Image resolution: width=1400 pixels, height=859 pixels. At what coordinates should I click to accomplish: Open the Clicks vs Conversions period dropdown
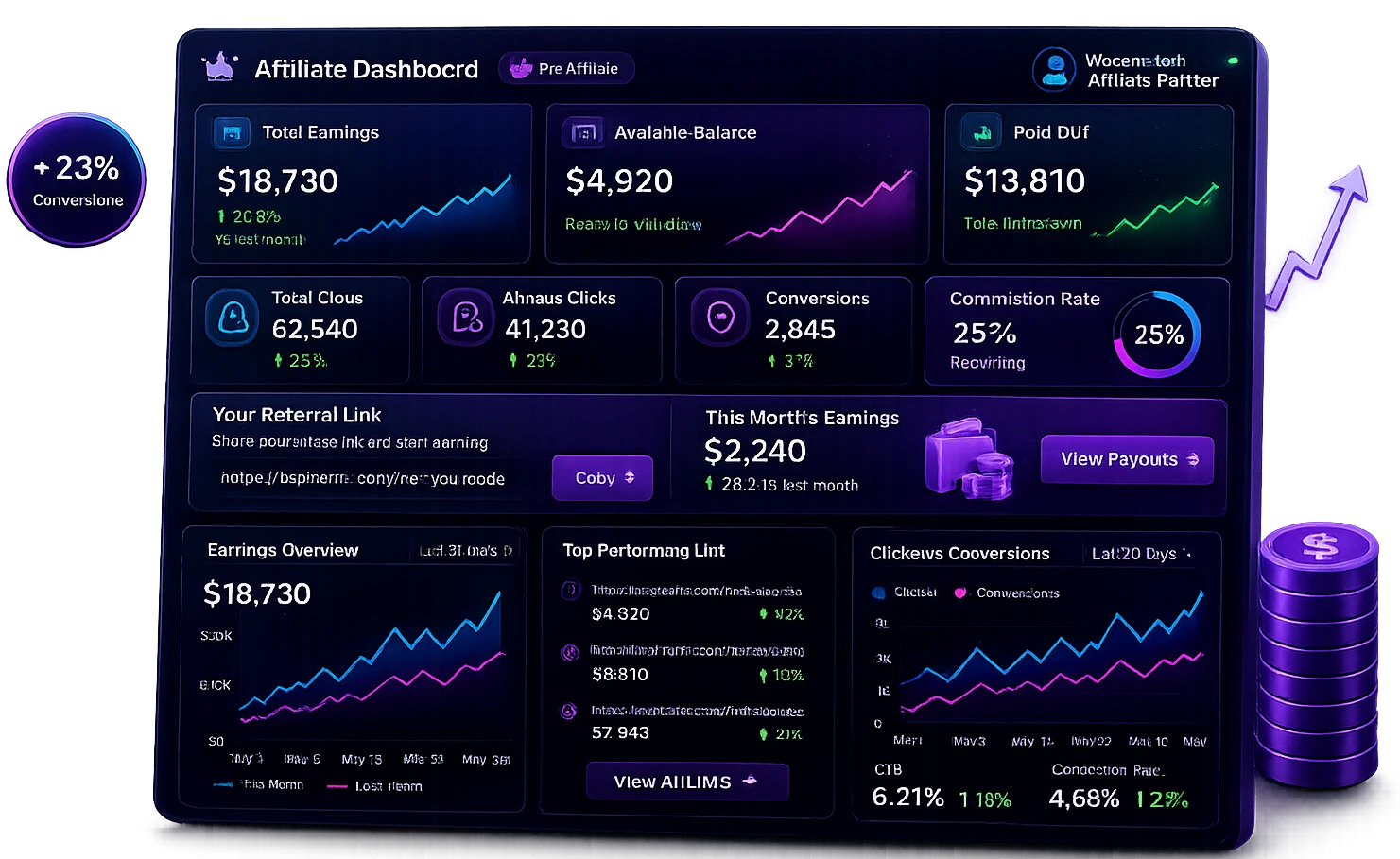(x=1140, y=554)
